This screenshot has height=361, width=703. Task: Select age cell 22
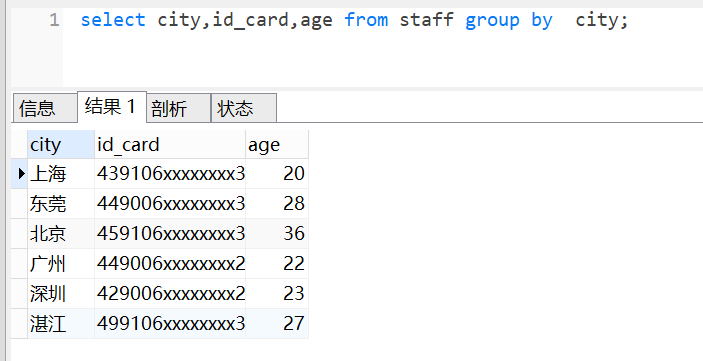[277, 264]
